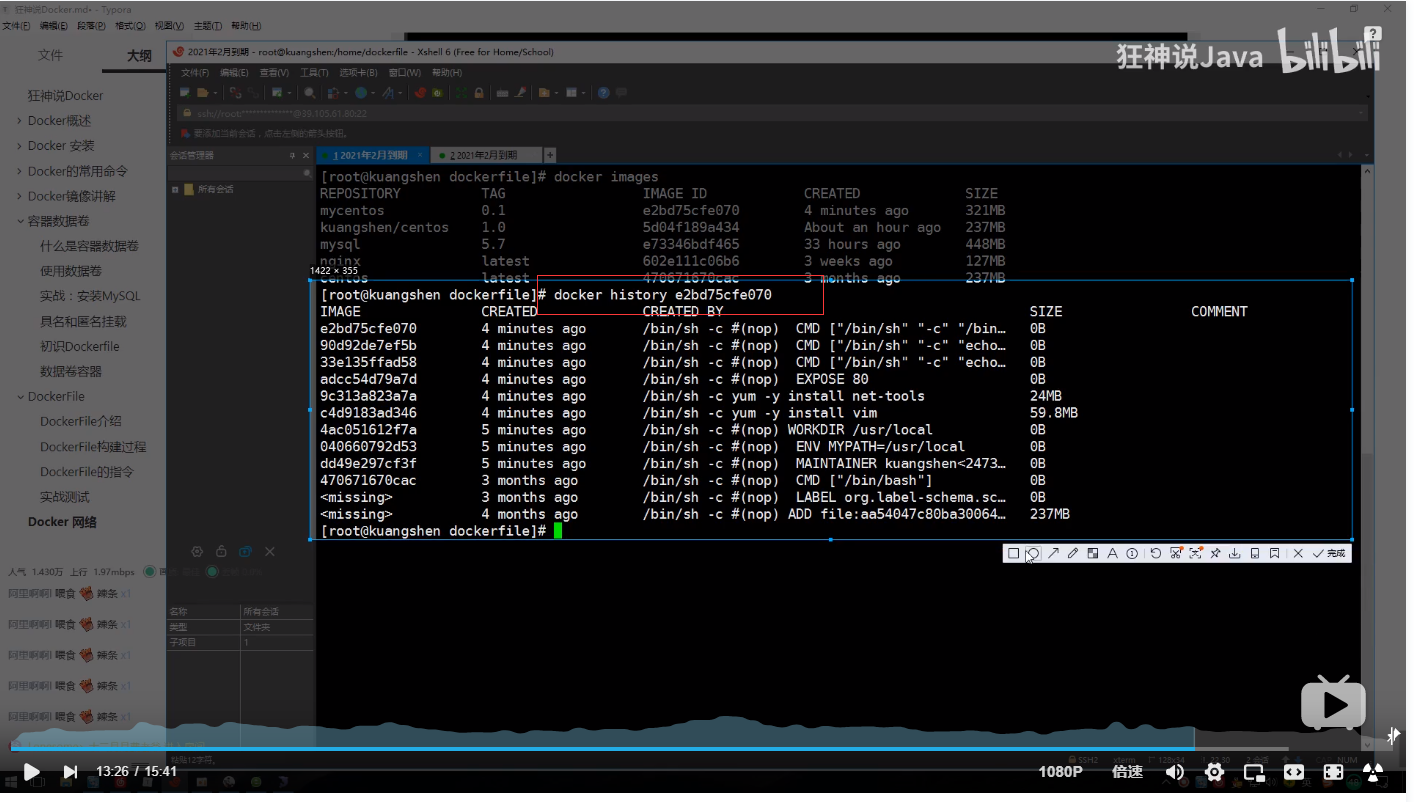Open Xshell 文件(F) menu
This screenshot has height=802, width=1414.
[195, 73]
